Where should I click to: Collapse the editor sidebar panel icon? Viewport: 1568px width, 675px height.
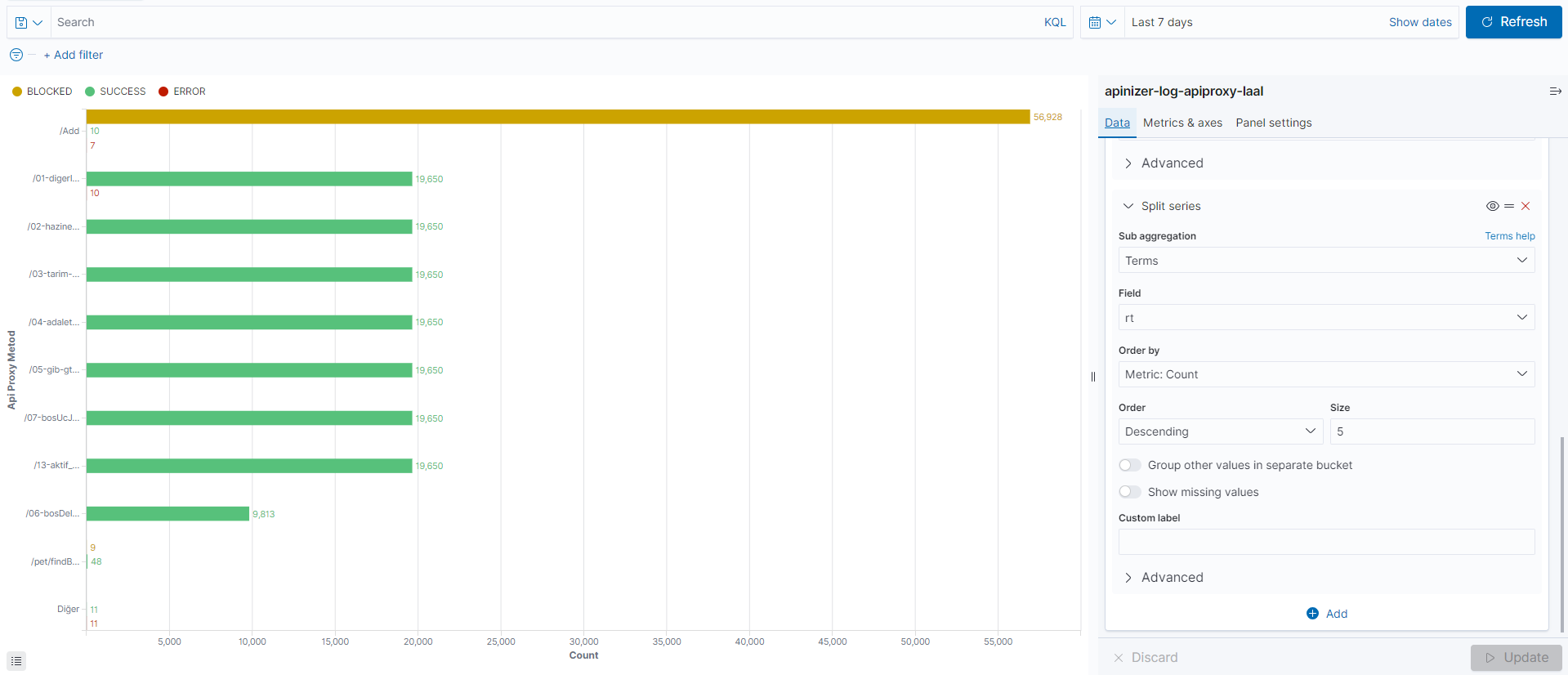click(x=1555, y=92)
